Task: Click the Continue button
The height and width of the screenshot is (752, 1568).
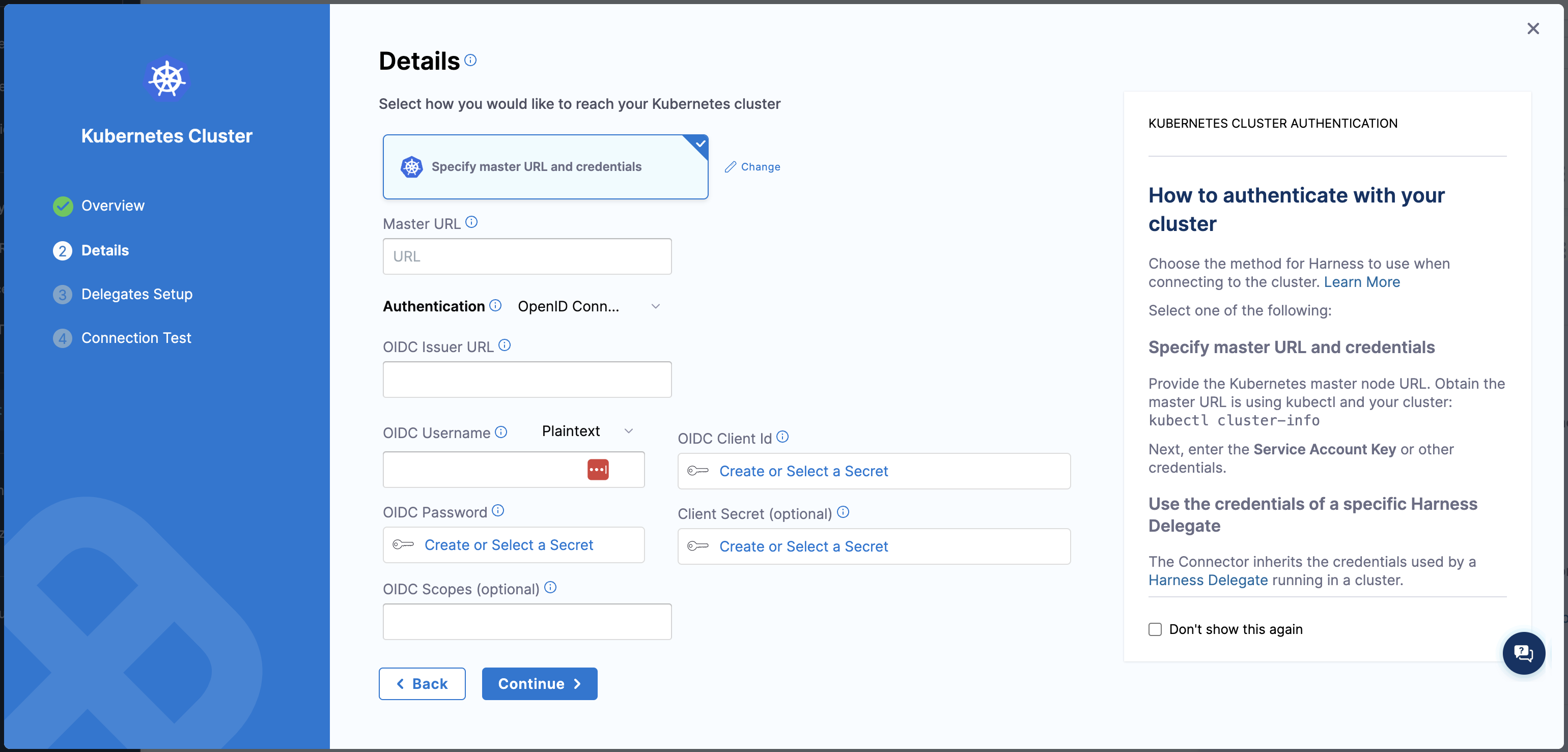Action: coord(539,684)
